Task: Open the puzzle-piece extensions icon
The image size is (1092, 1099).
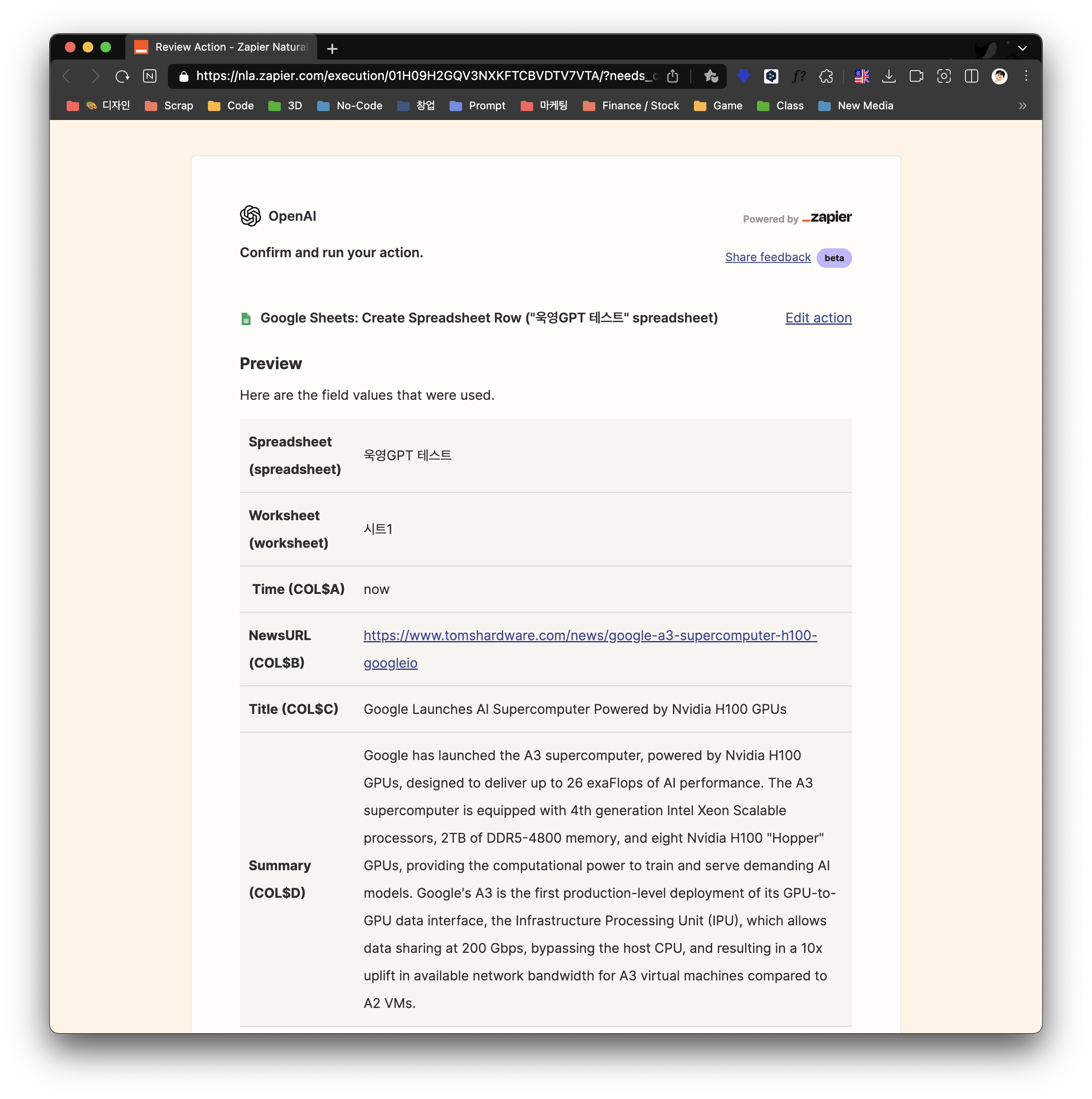Action: click(x=826, y=76)
